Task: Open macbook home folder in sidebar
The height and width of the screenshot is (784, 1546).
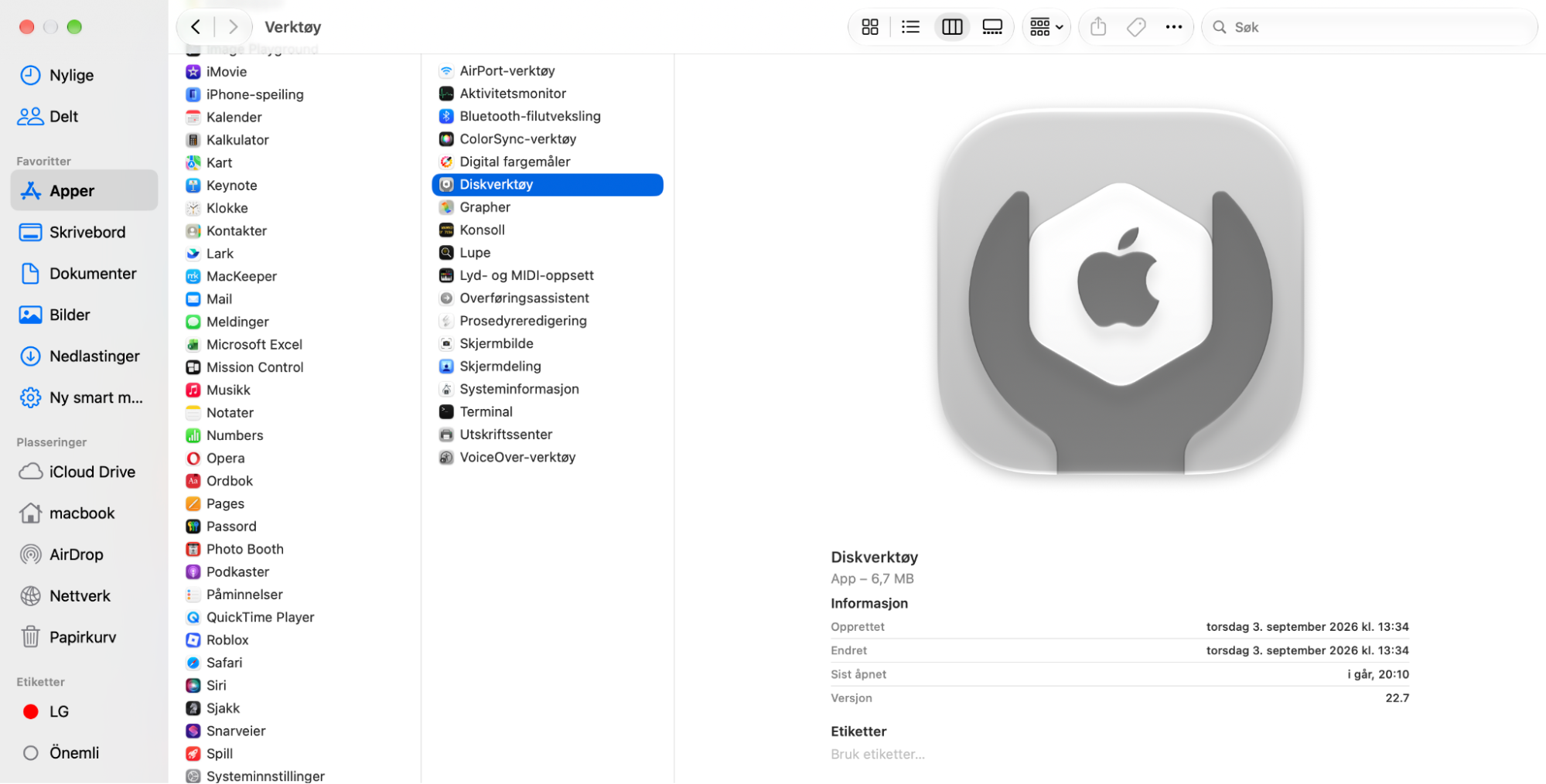Action: point(84,513)
